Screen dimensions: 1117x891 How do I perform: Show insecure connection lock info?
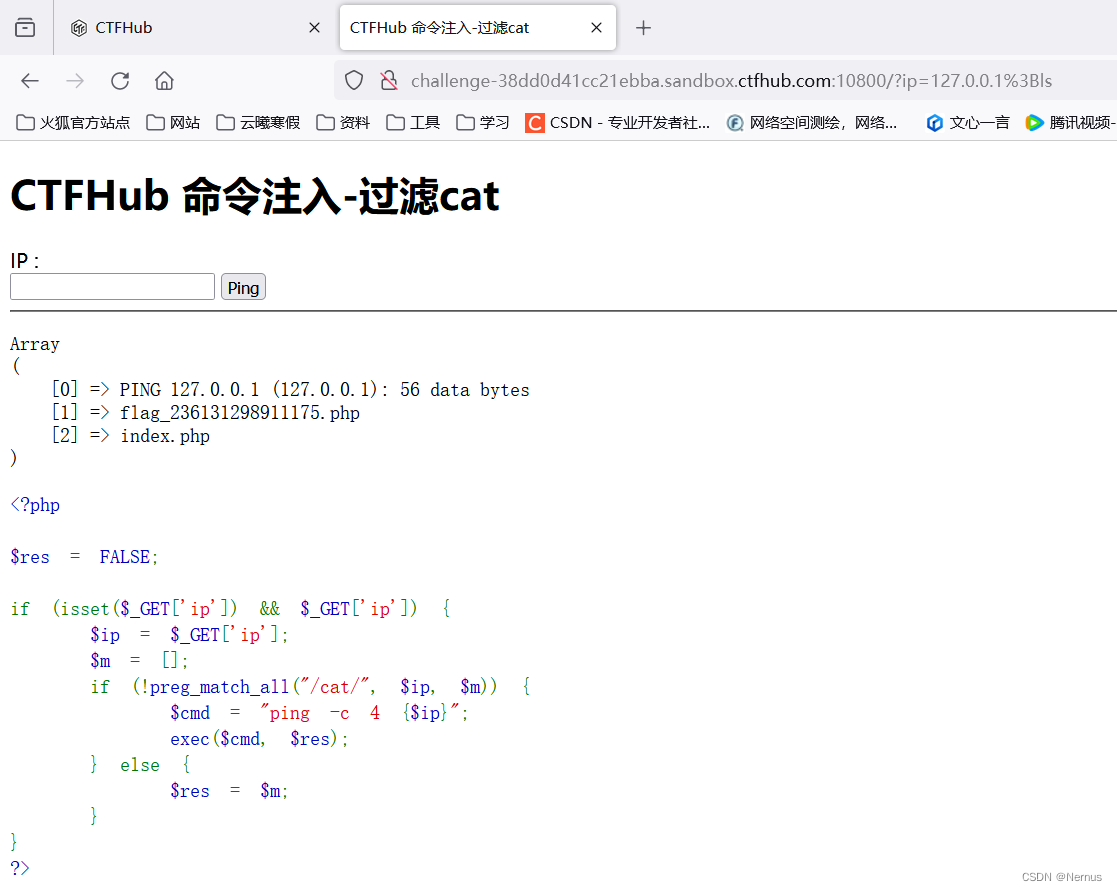(389, 80)
